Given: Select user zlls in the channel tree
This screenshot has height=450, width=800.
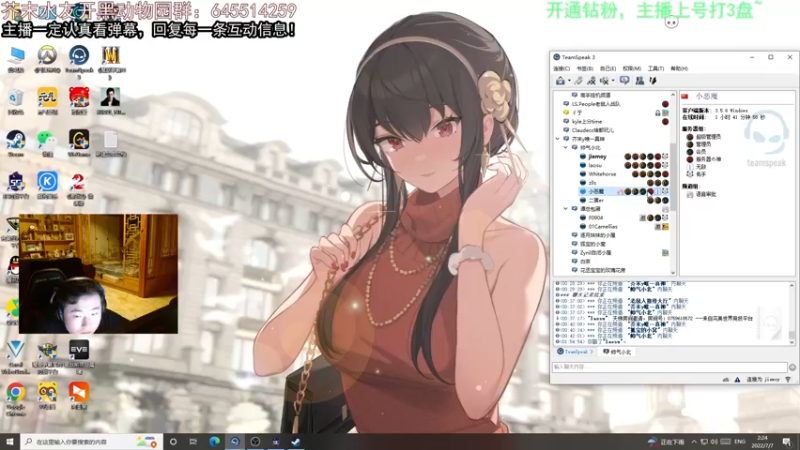Looking at the screenshot, I should pyautogui.click(x=592, y=183).
